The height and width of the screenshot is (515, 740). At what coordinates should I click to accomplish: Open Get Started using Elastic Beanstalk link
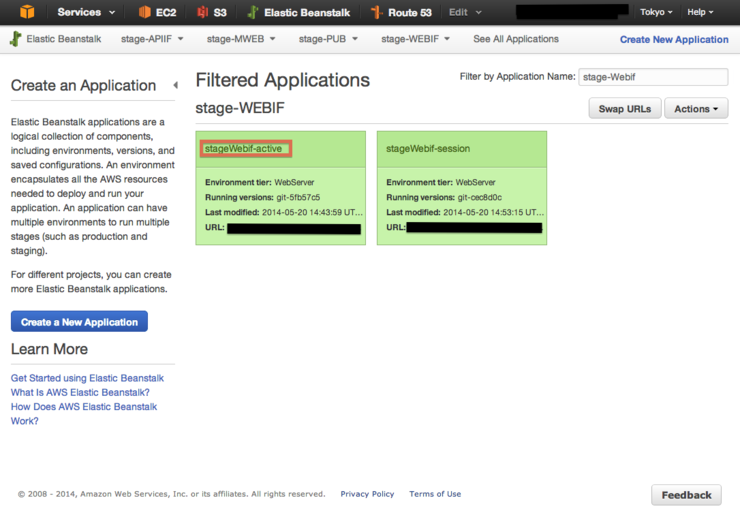point(87,378)
